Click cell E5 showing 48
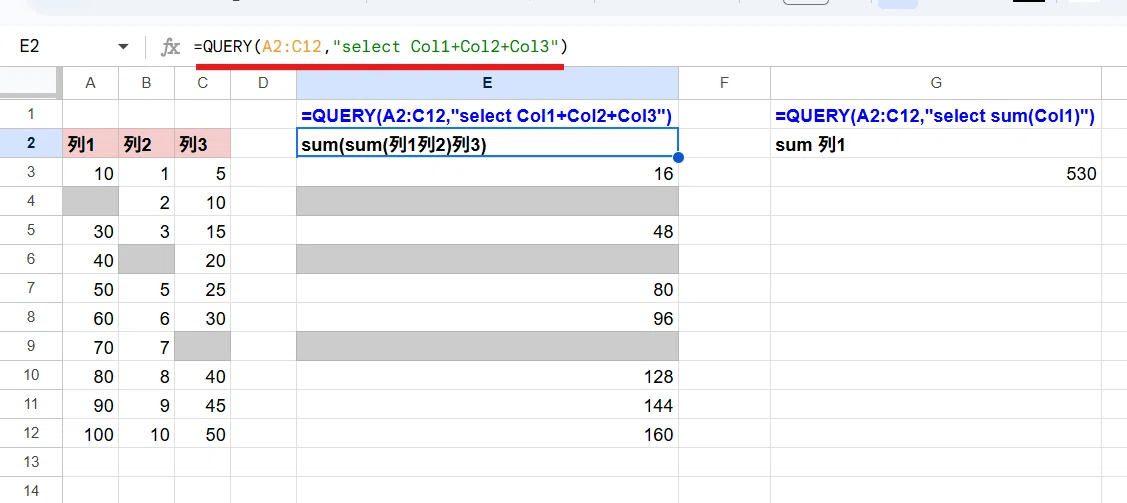This screenshot has height=503, width=1127. tap(487, 231)
